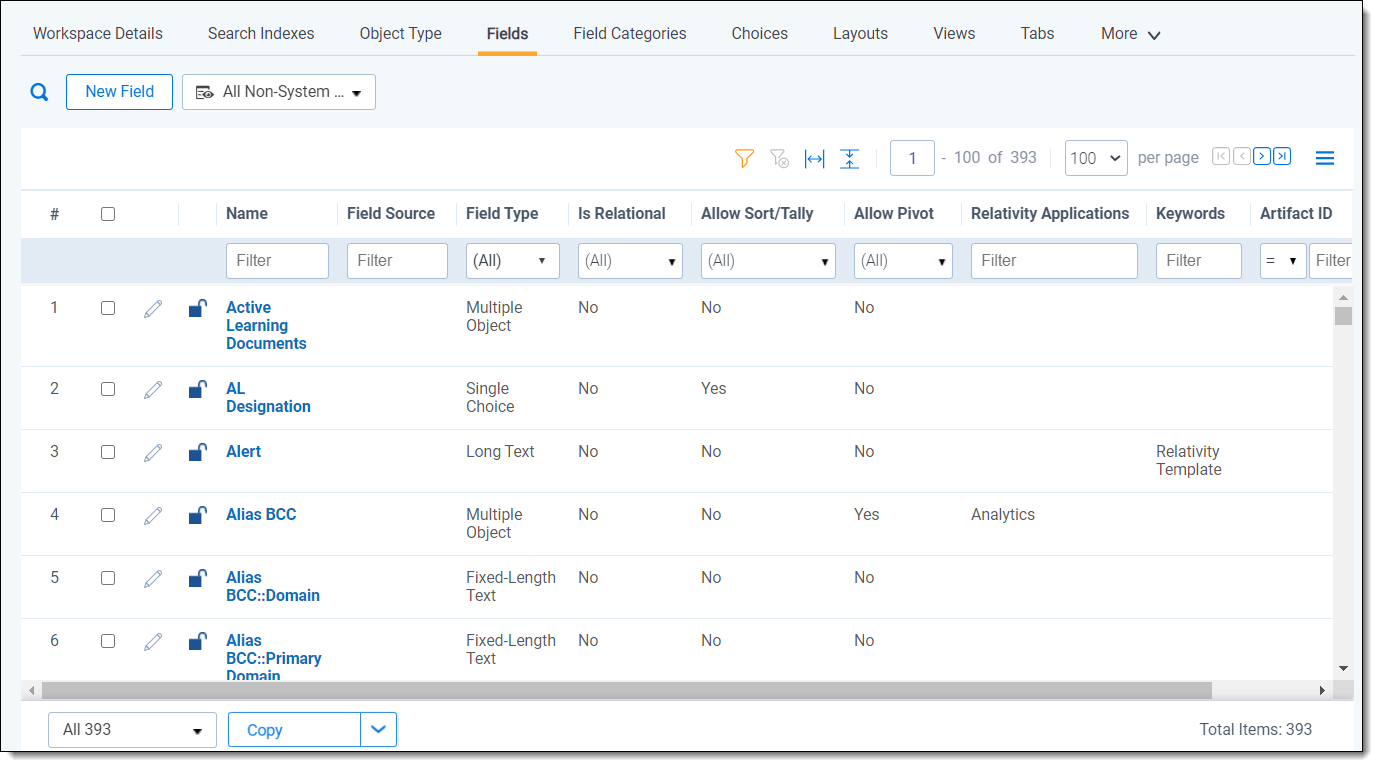Go to the next page arrow

[x=1262, y=156]
